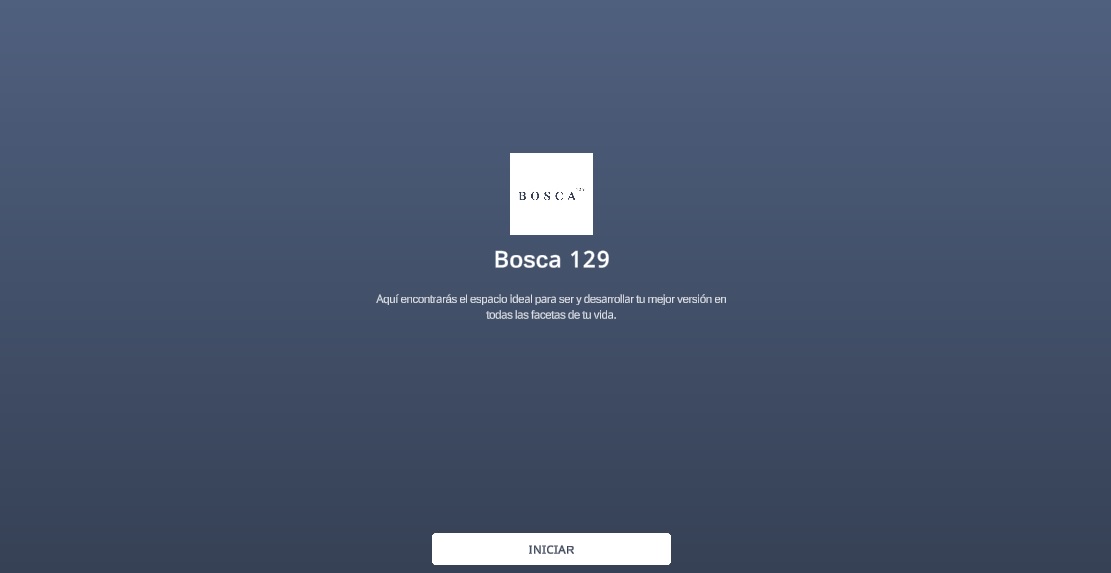The height and width of the screenshot is (573, 1111).
Task: Click the INICIAR button
Action: point(551,549)
